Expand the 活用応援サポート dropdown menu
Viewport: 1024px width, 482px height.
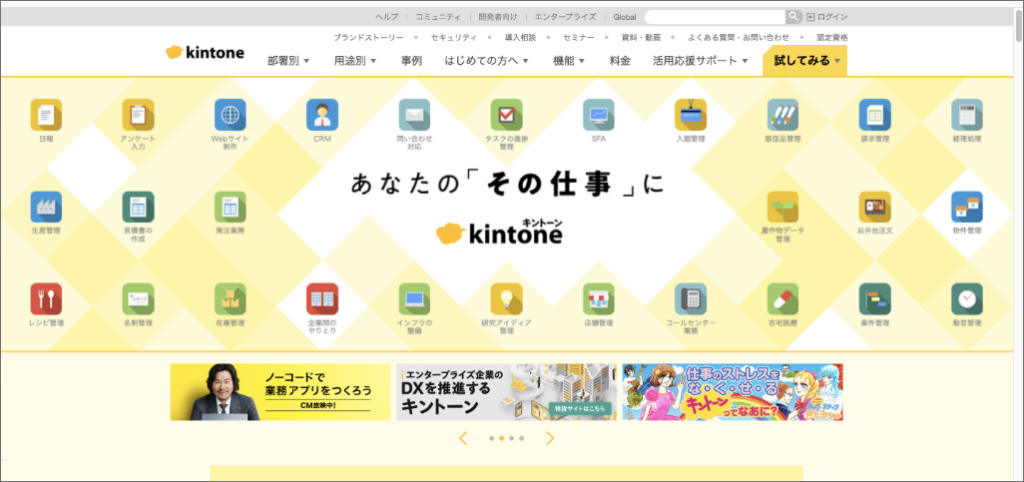700,61
